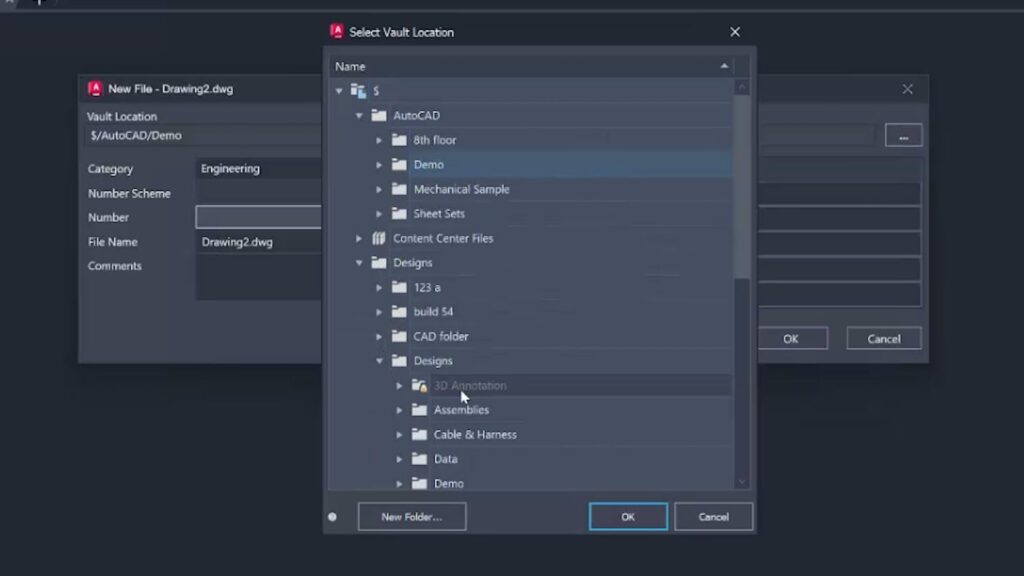Click the scrollbar down arrow in tree
1024x576 pixels.
(741, 482)
